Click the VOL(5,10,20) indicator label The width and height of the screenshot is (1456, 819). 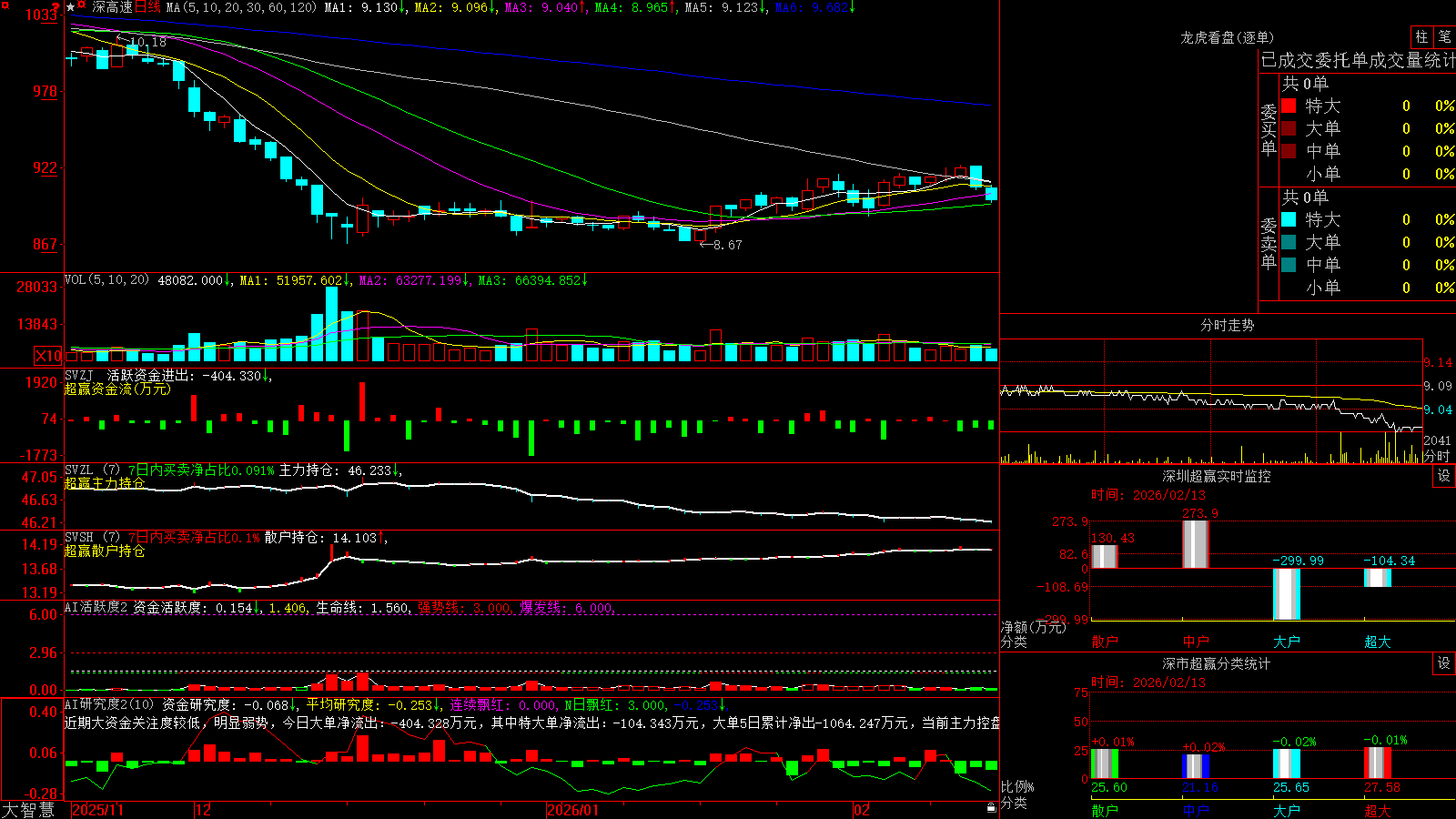tap(106, 280)
